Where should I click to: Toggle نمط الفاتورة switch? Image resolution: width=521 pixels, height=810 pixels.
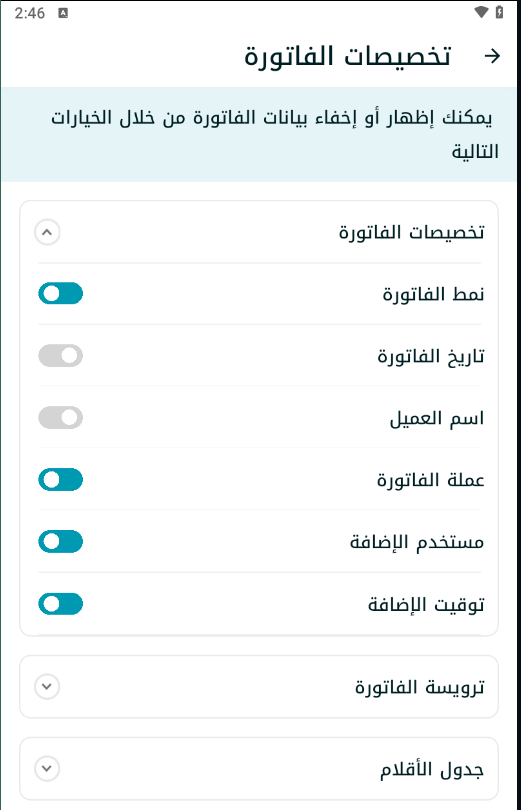click(60, 293)
